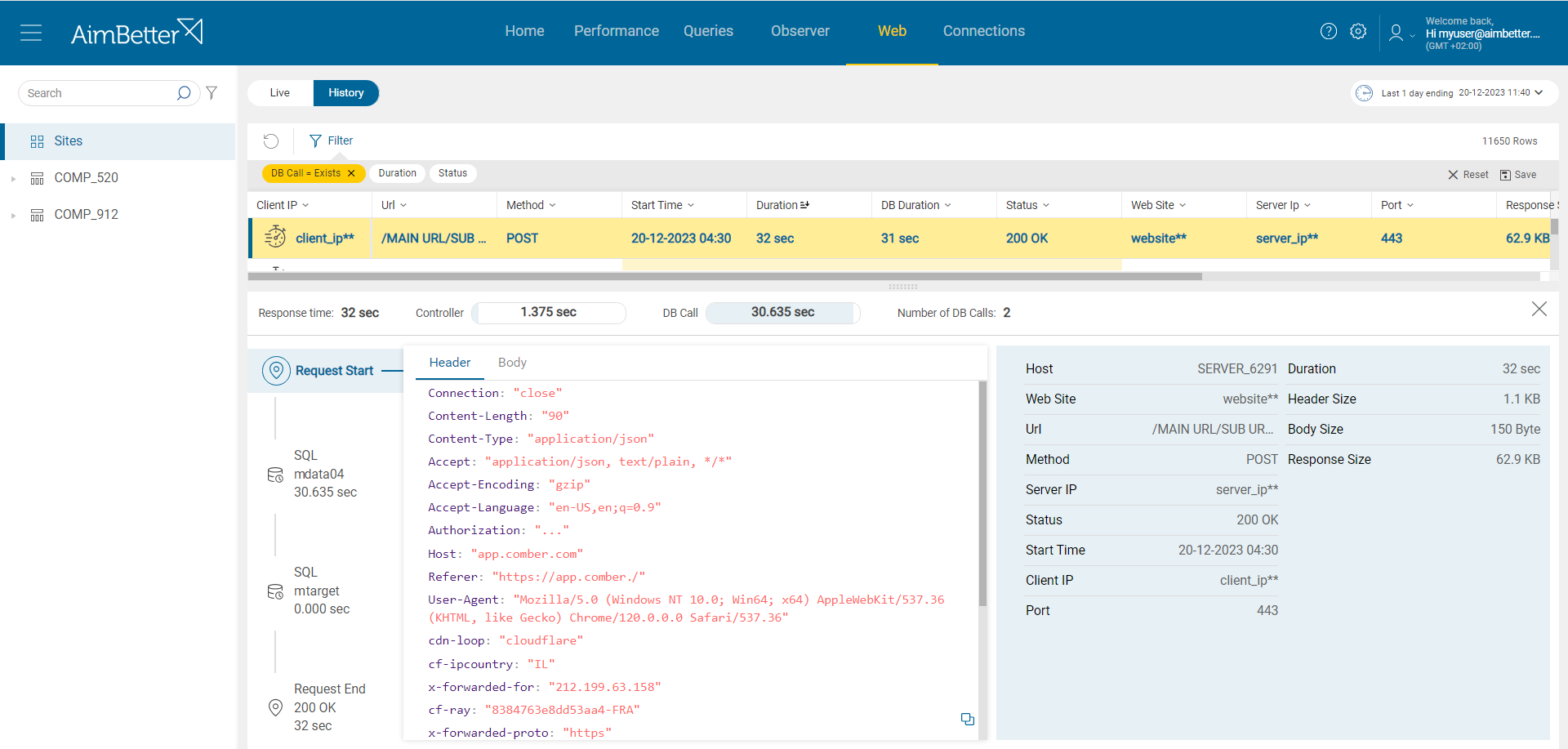Sort by the Duration column sort icon
Screen dimensions: 1568x749
tap(804, 205)
